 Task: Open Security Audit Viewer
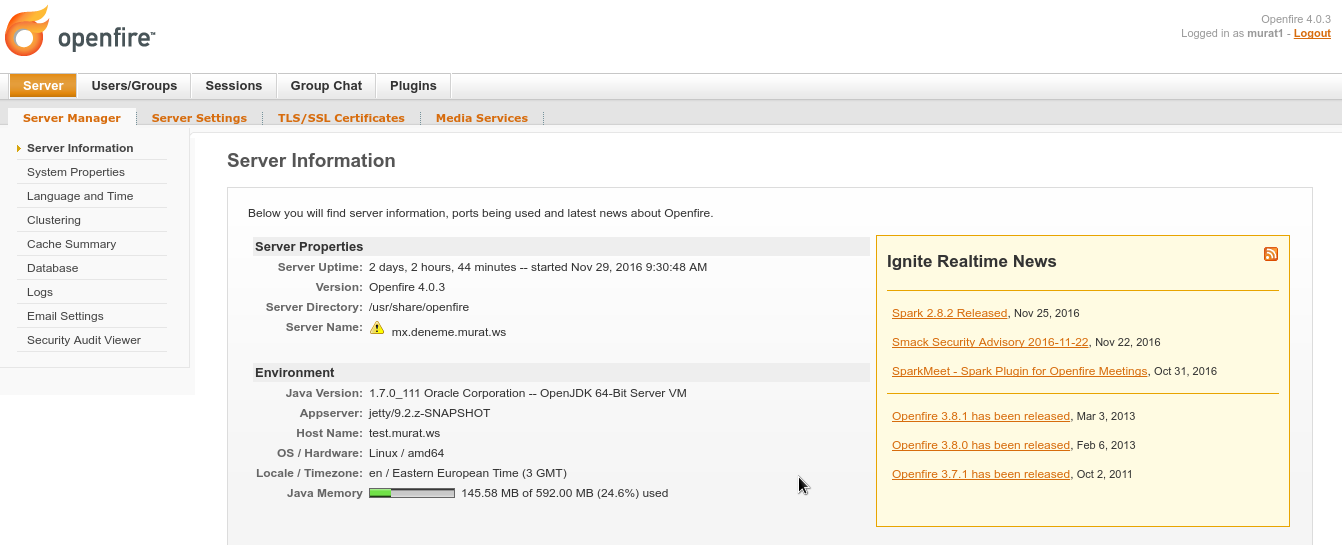tap(84, 340)
